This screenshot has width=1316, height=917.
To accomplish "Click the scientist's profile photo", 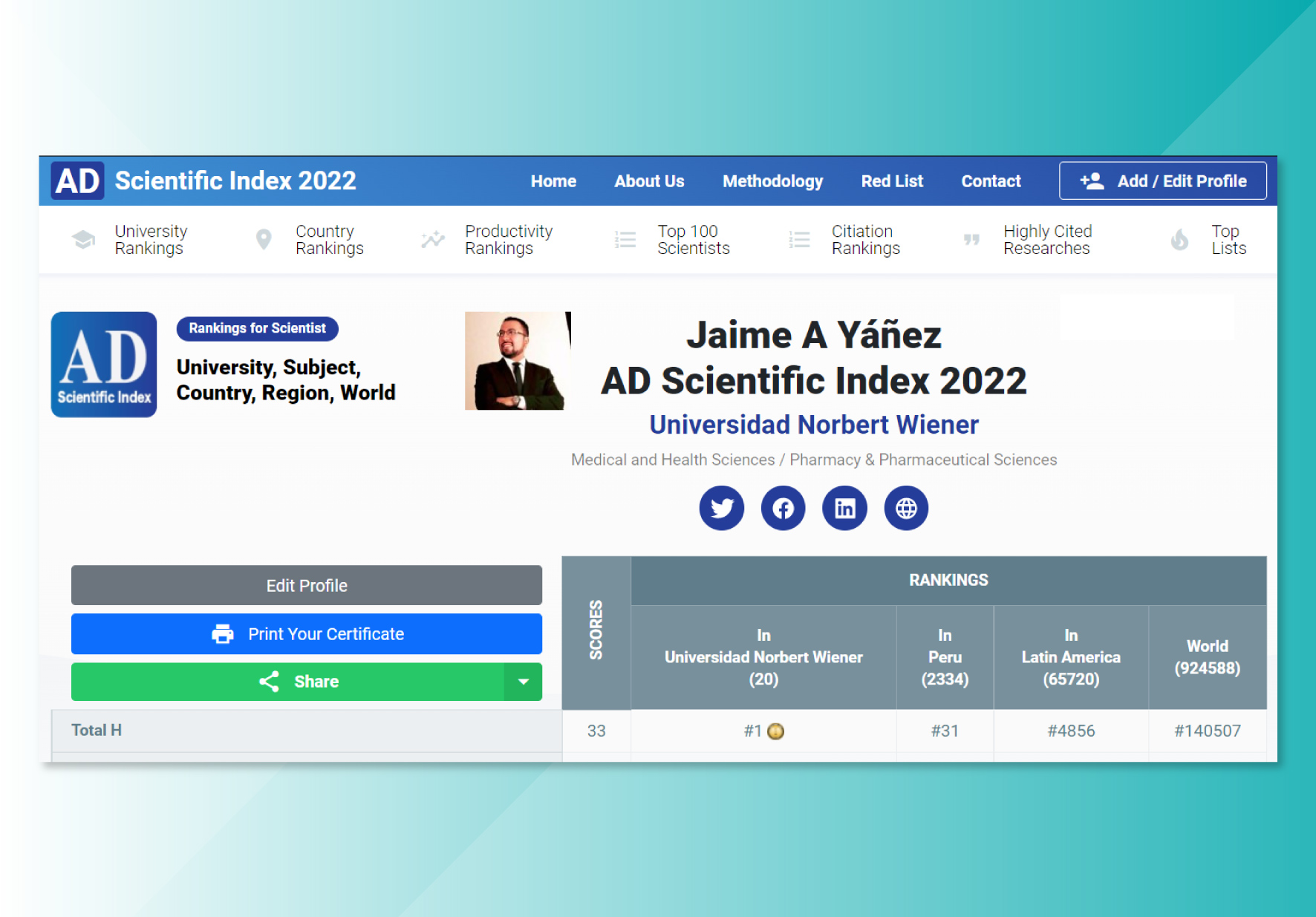I will pyautogui.click(x=518, y=361).
